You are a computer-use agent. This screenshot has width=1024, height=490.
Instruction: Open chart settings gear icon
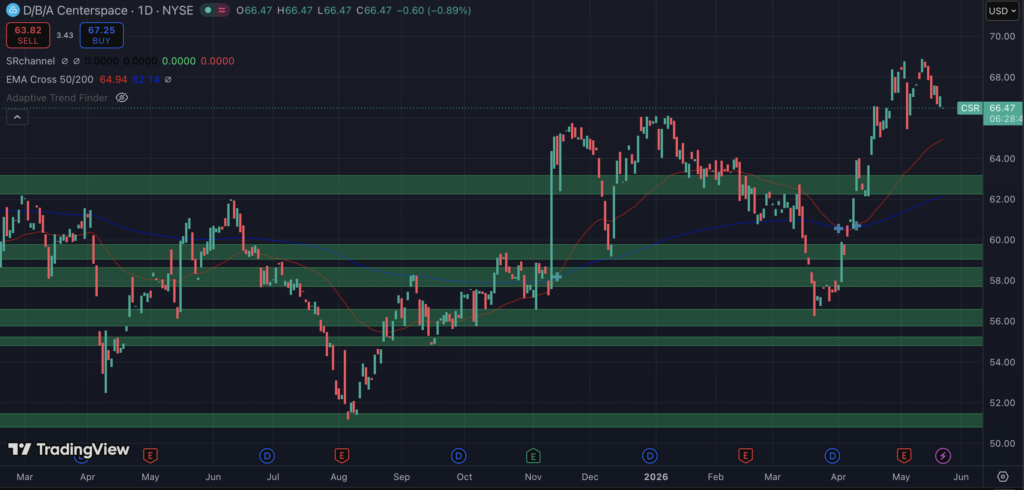(x=1002, y=476)
